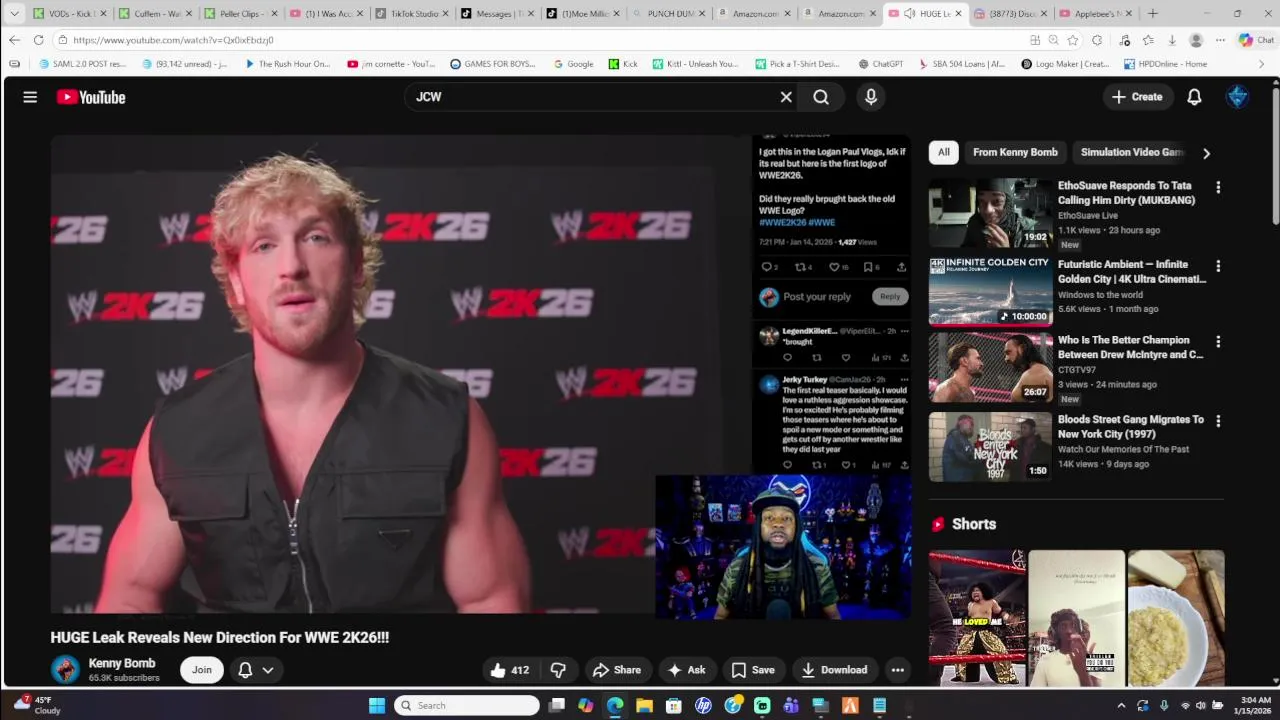Switch to the PUNCH DUM tab

[670, 13]
